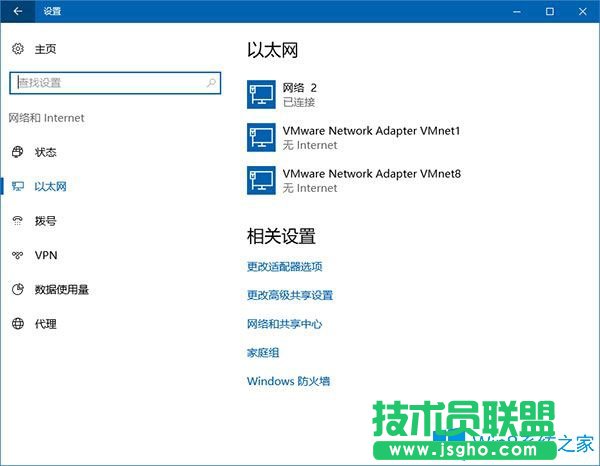Open Windows 防火墙 link

click(x=289, y=381)
